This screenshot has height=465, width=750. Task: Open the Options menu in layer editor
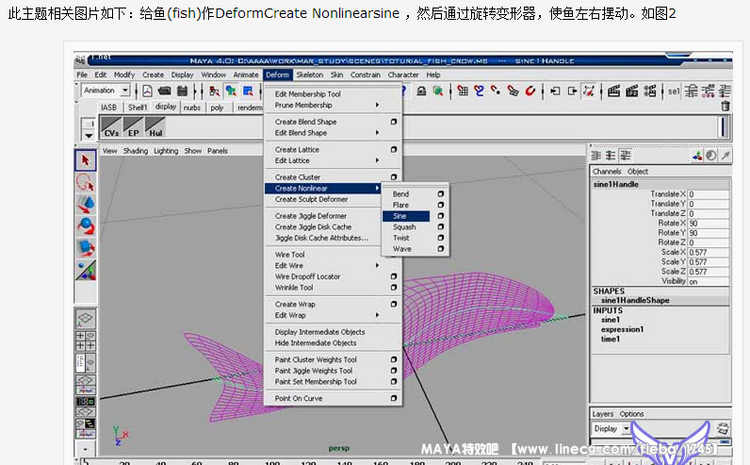(631, 414)
